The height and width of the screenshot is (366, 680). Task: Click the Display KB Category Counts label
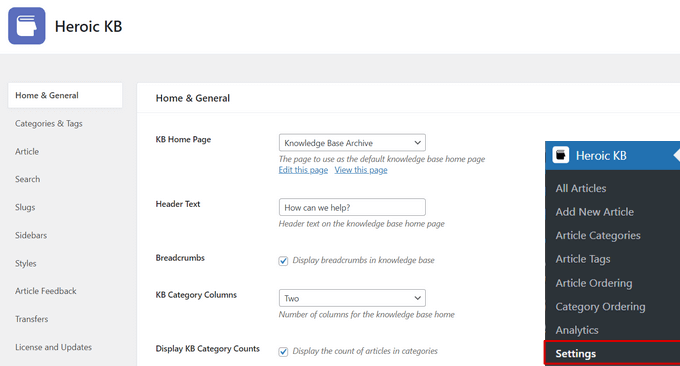click(207, 349)
